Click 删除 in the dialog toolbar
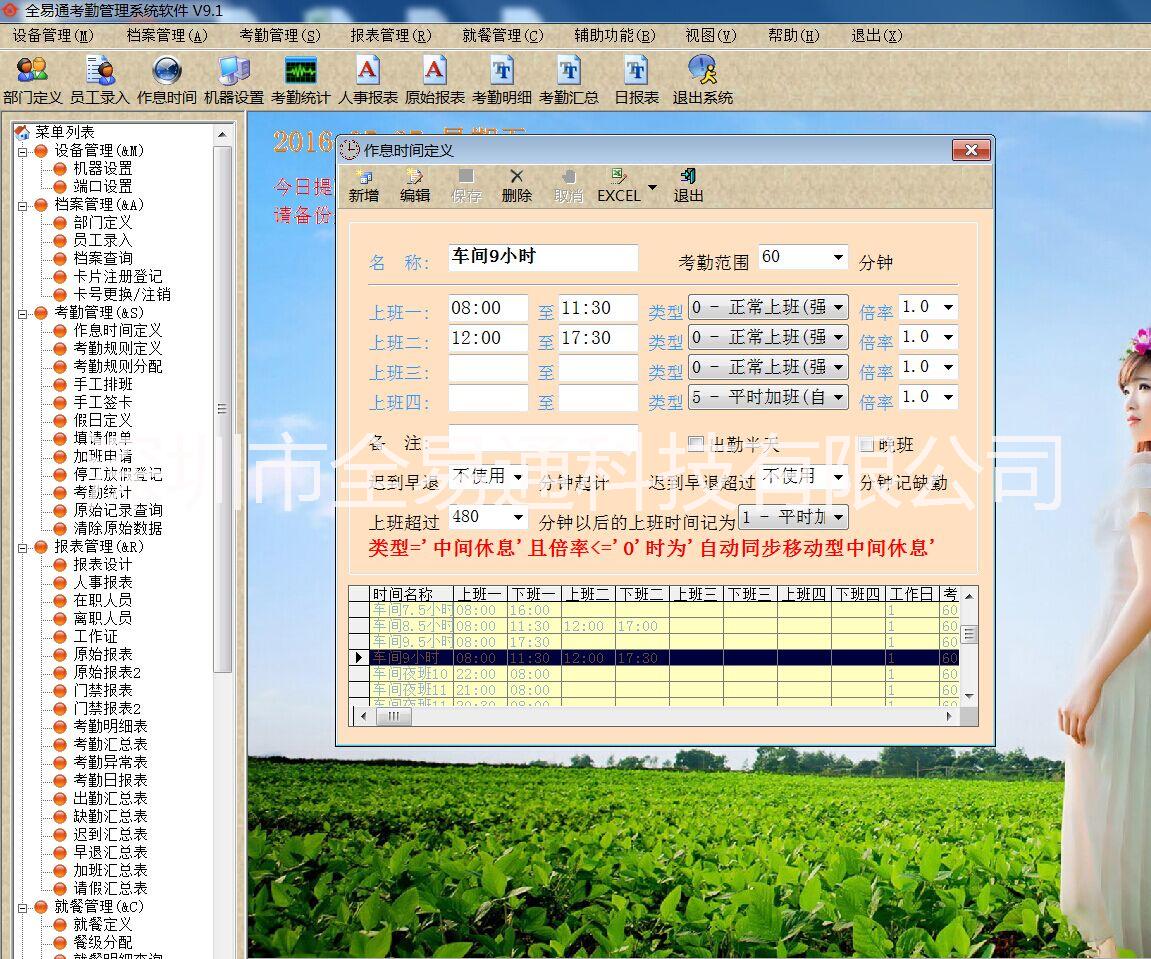Viewport: 1151px width, 959px height. (x=517, y=186)
